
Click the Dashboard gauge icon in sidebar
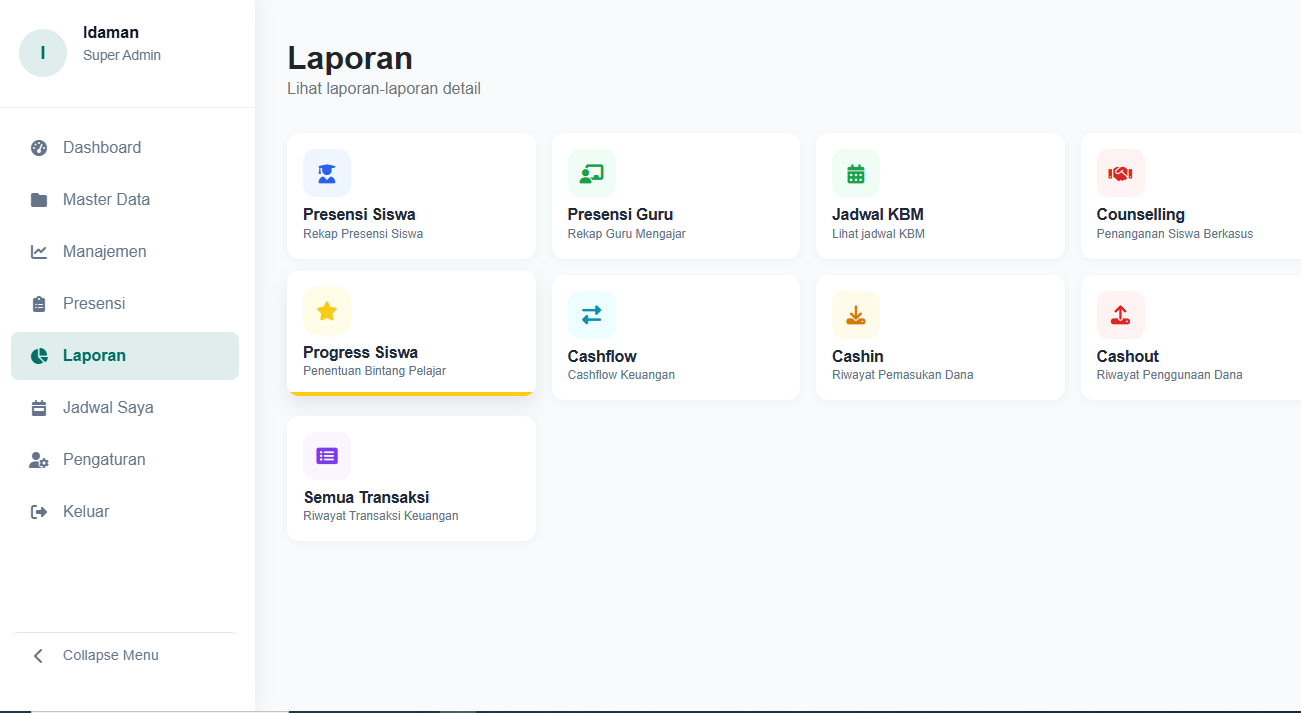coord(39,148)
